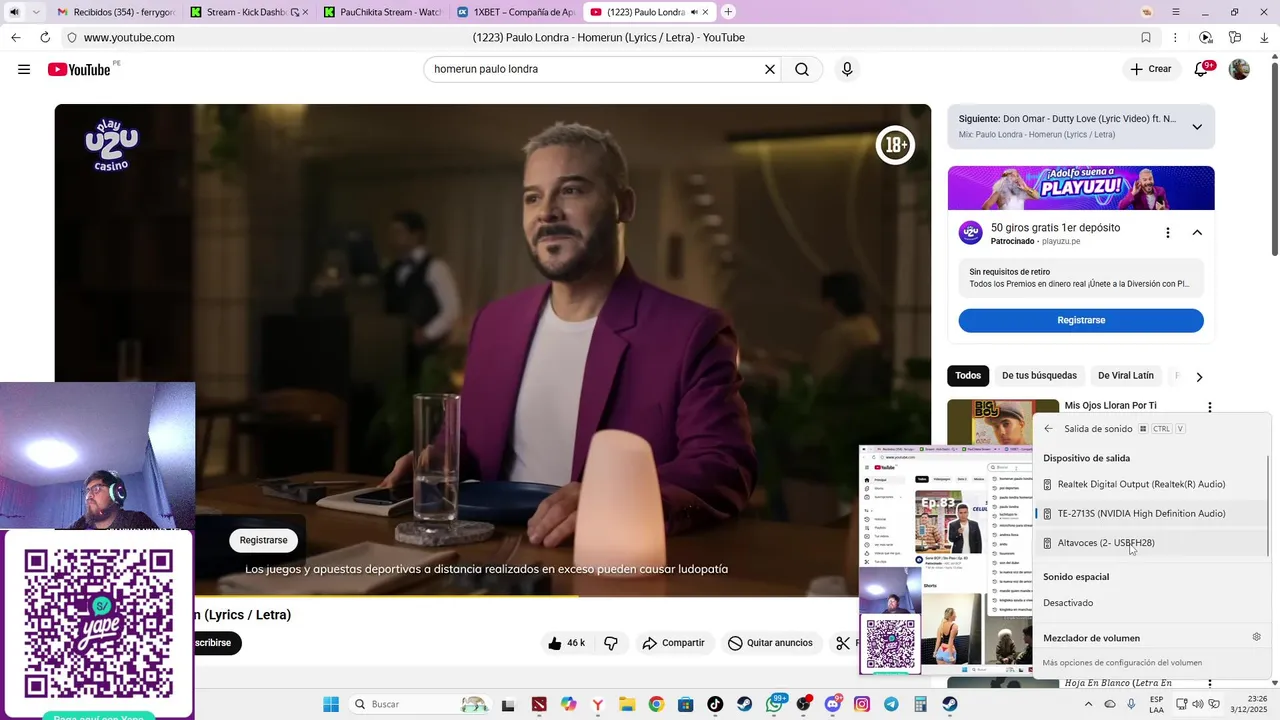The width and height of the screenshot is (1280, 720).
Task: Click Desactivado under Sonido espacial
Action: coord(1068,603)
